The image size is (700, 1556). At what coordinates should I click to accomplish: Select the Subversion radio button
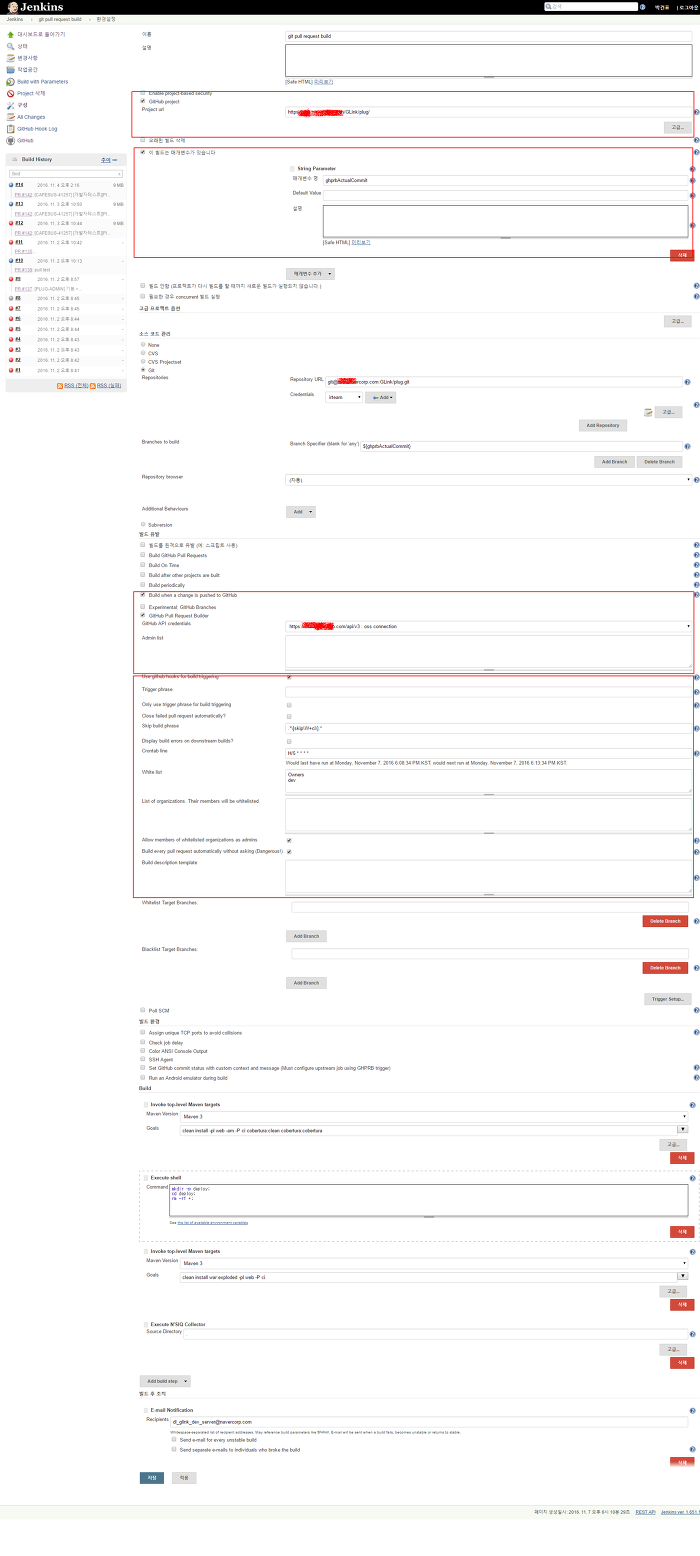point(143,524)
